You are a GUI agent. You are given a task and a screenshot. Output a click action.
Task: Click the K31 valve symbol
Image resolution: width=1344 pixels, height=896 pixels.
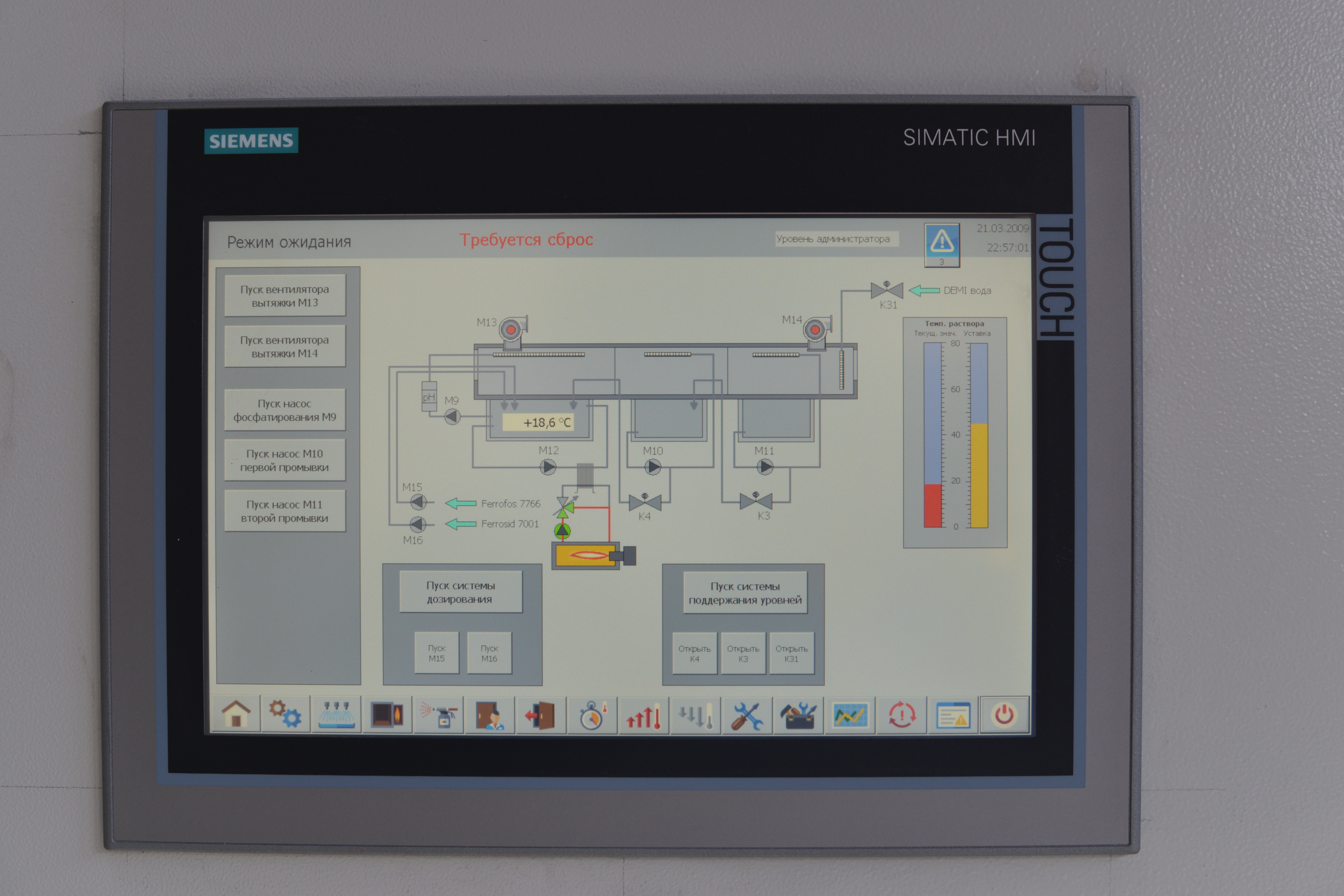click(x=887, y=290)
